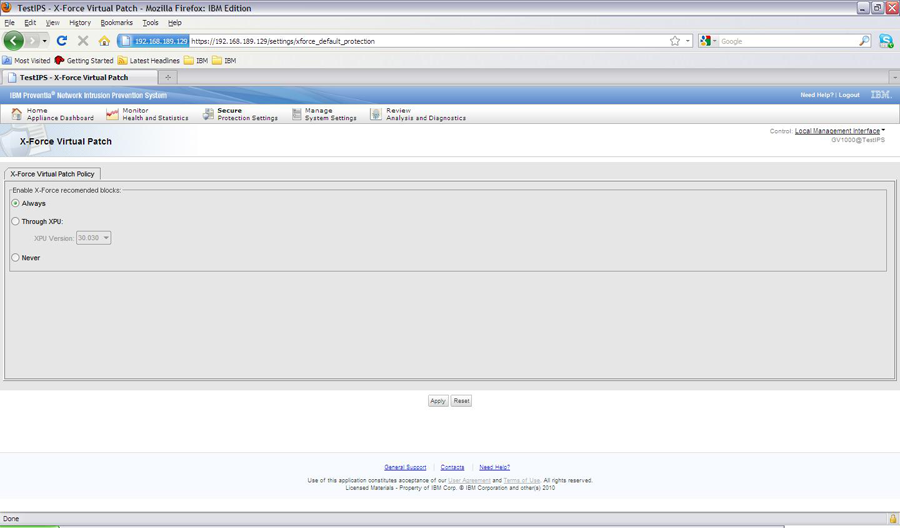Screen dimensions: 900x528
Task: Open the navigation history dropdown arrow
Action: (x=45, y=41)
